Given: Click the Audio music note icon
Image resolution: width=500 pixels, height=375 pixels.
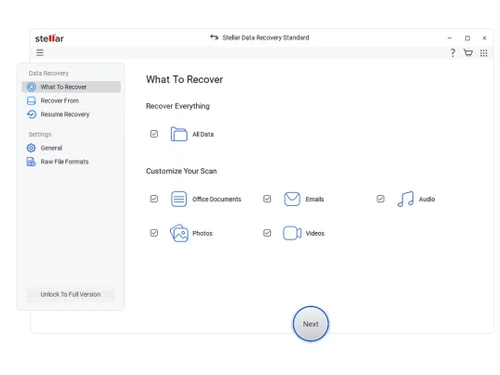Looking at the screenshot, I should click(405, 199).
